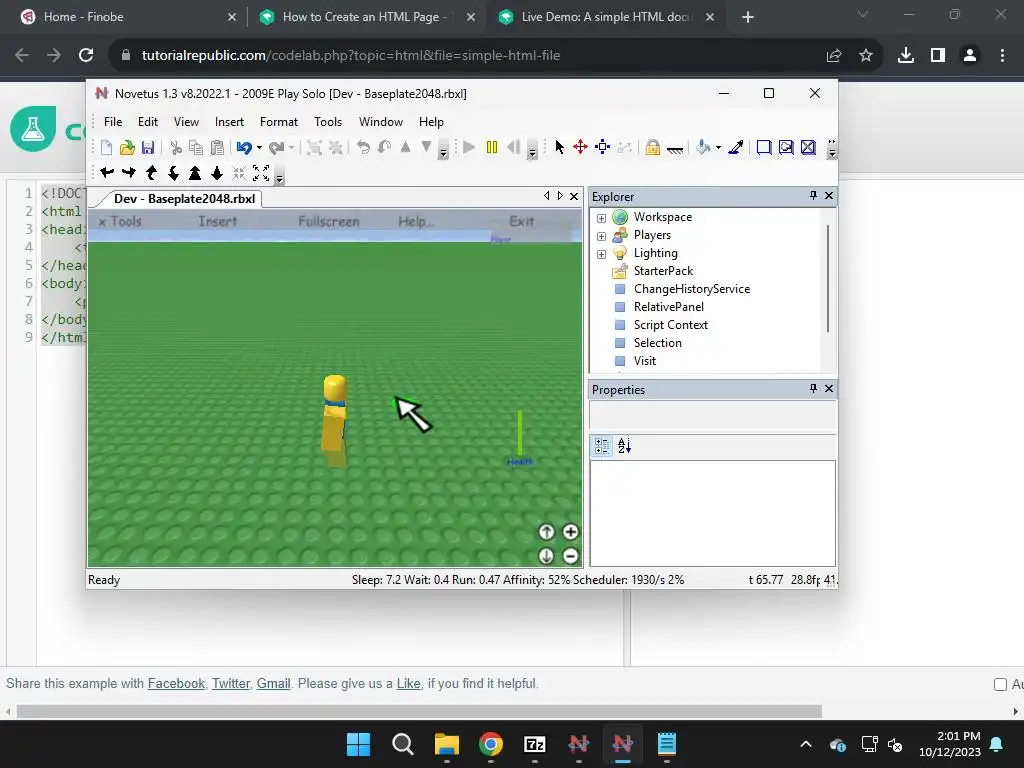This screenshot has width=1024, height=768.
Task: Toggle the Lock padlock tool
Action: point(652,148)
